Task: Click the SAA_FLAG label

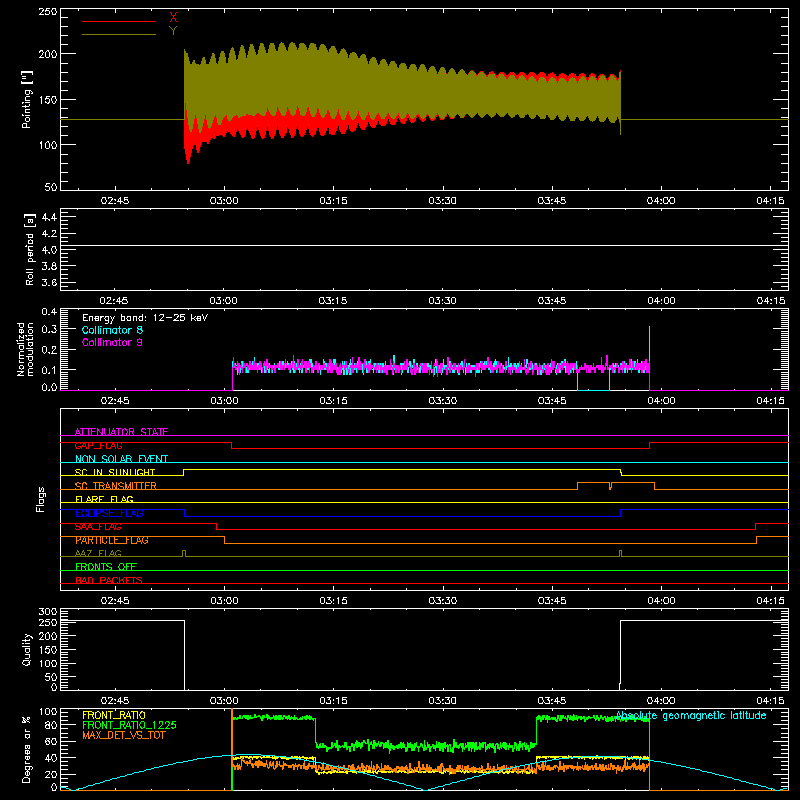Action: pyautogui.click(x=98, y=527)
